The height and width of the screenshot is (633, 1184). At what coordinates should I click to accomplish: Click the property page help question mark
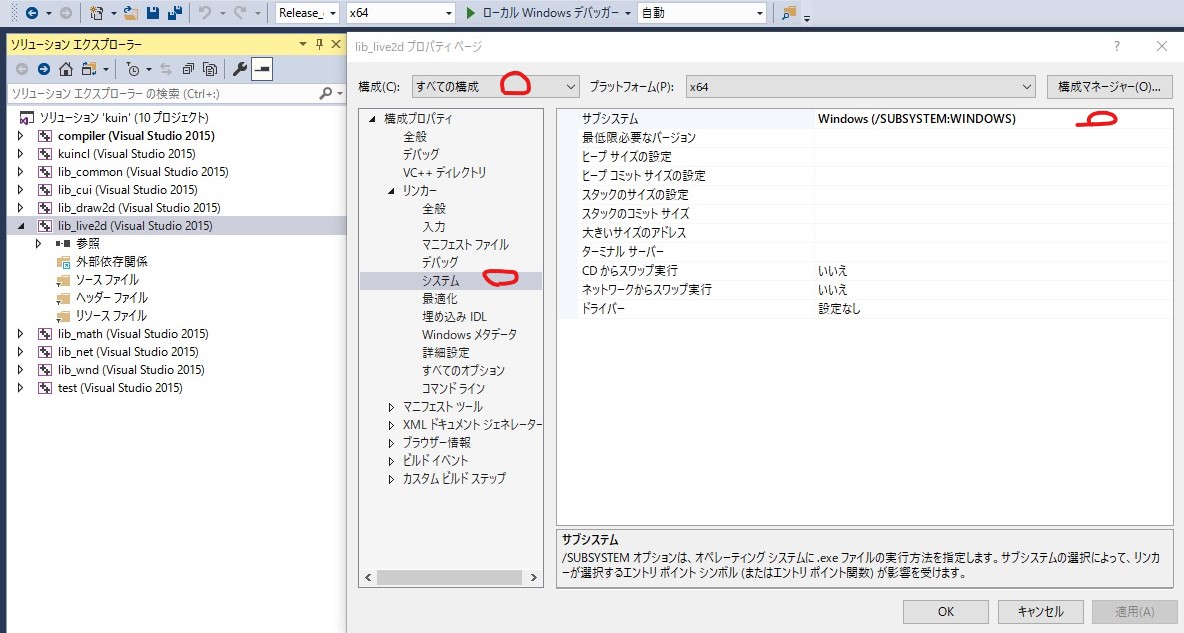click(1117, 46)
